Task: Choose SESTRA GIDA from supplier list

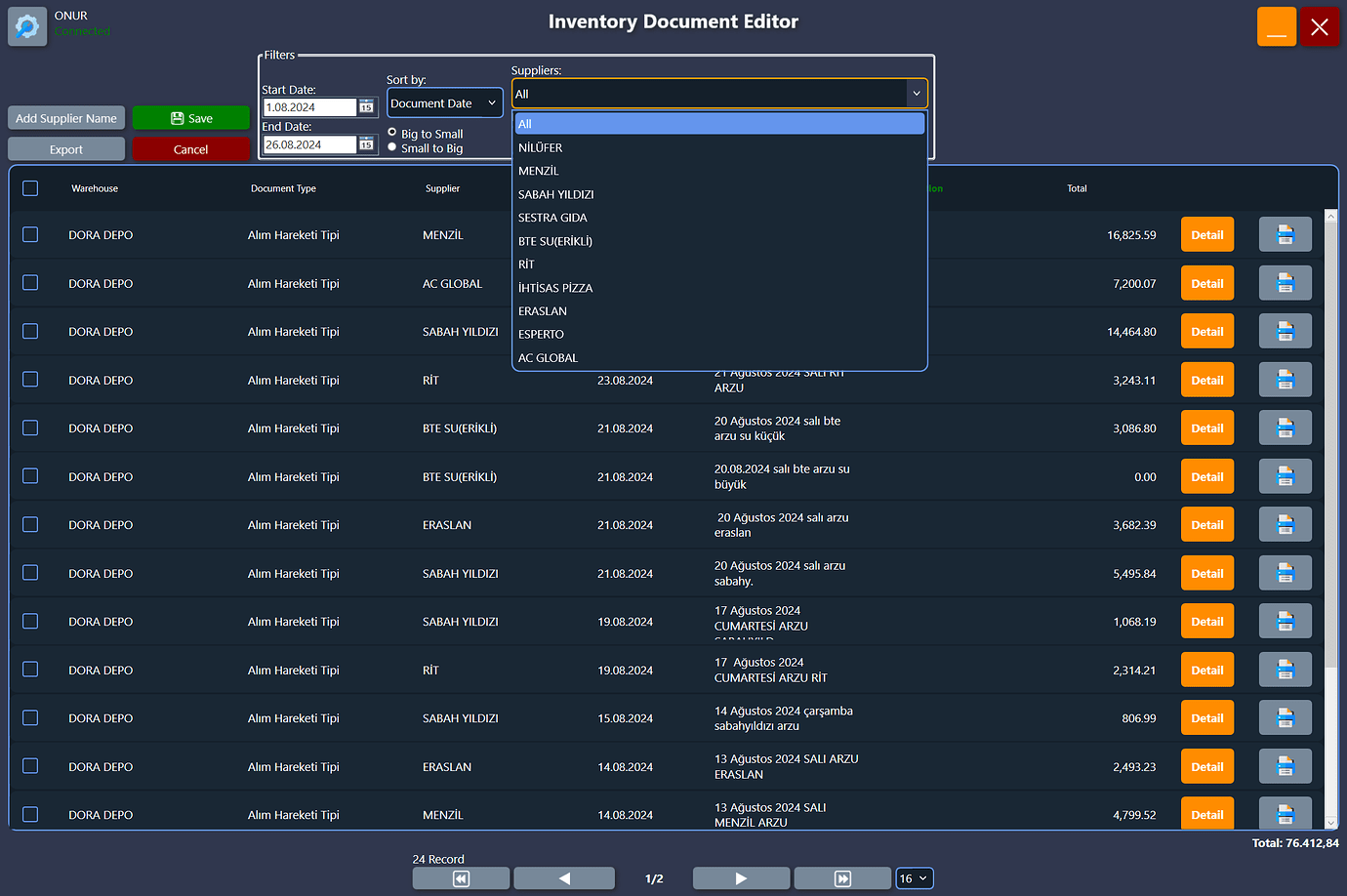Action: [552, 218]
